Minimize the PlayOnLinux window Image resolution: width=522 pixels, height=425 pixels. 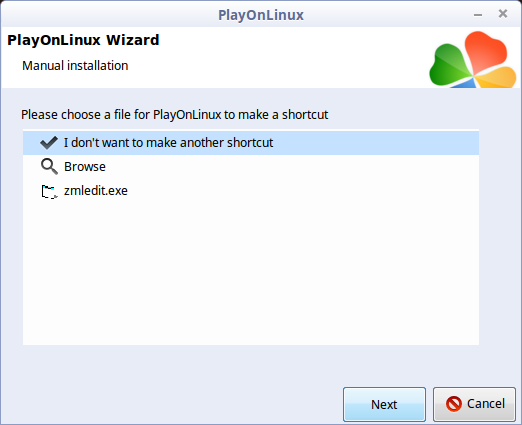[x=478, y=15]
